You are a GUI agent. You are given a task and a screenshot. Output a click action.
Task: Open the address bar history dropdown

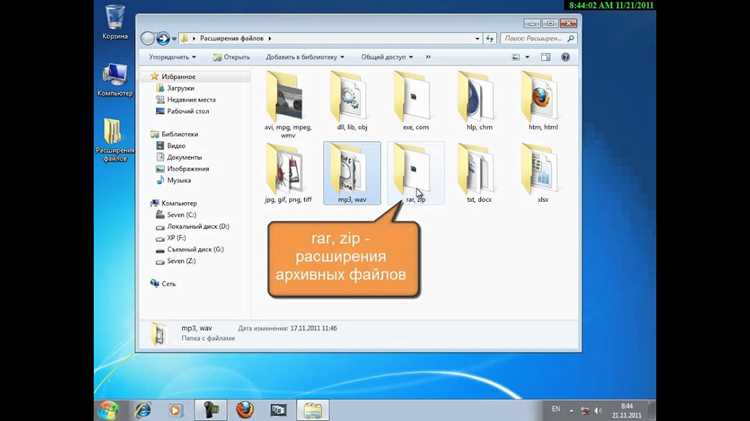(x=477, y=38)
